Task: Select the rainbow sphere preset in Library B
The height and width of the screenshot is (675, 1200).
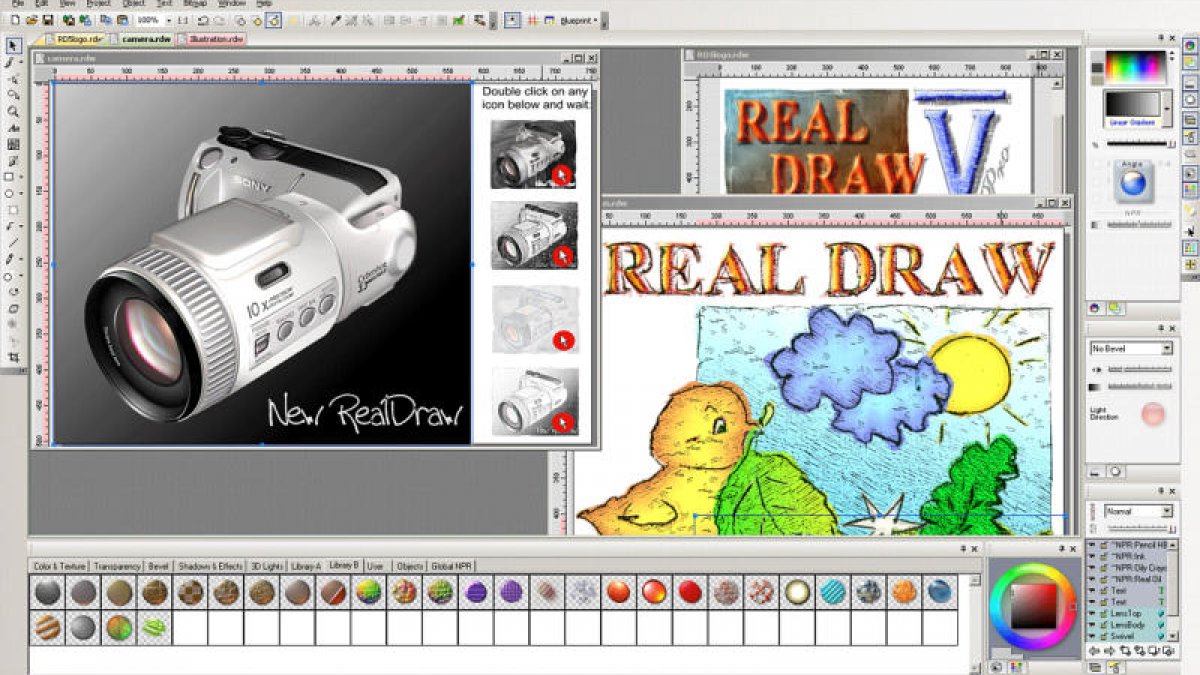Action: click(370, 592)
